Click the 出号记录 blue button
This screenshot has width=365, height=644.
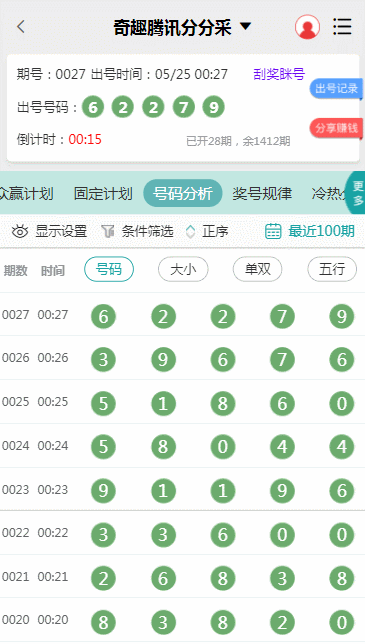click(336, 88)
